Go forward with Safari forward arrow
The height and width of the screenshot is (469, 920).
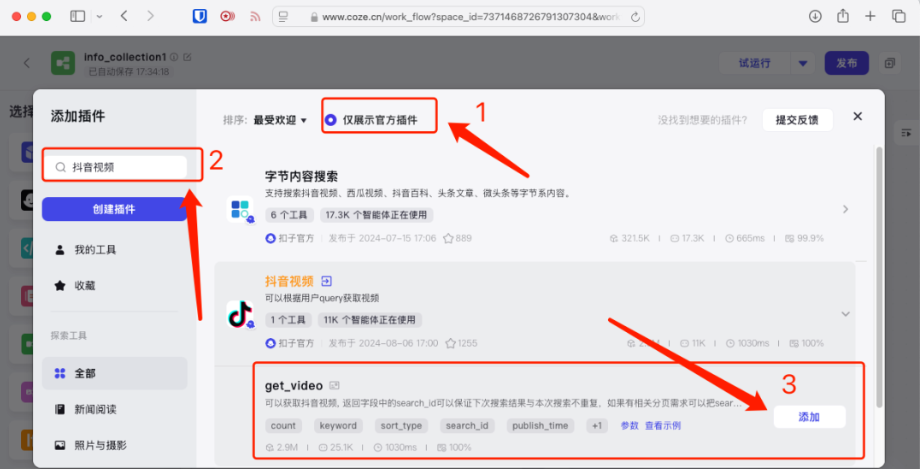(151, 16)
